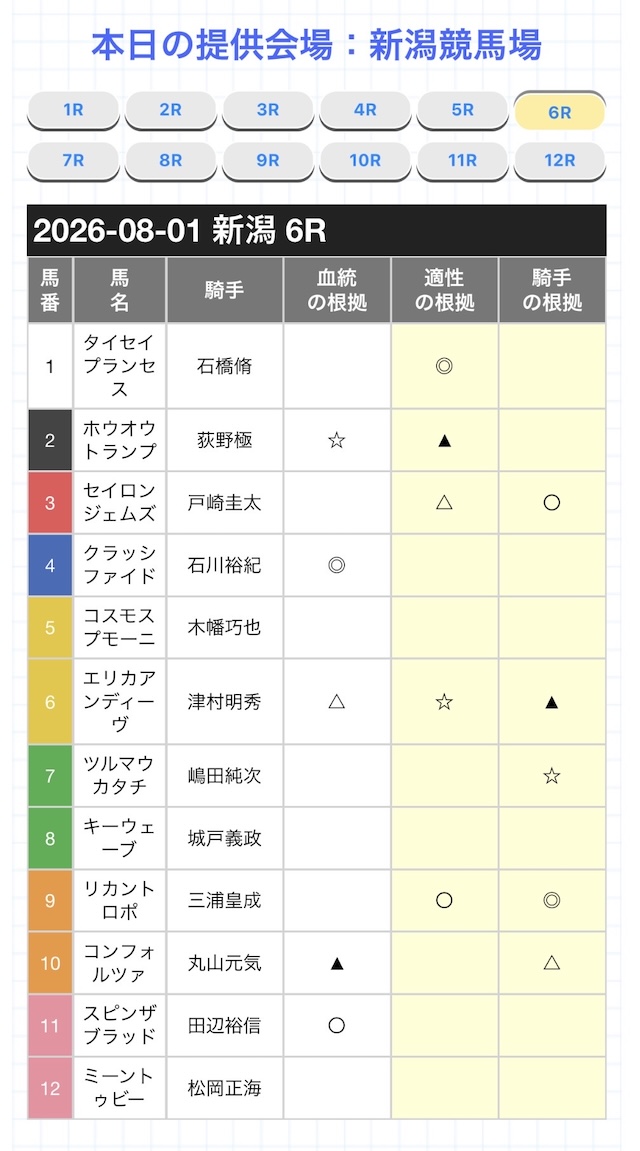Go to the 7R race tab
The image size is (640, 1151).
click(x=73, y=161)
